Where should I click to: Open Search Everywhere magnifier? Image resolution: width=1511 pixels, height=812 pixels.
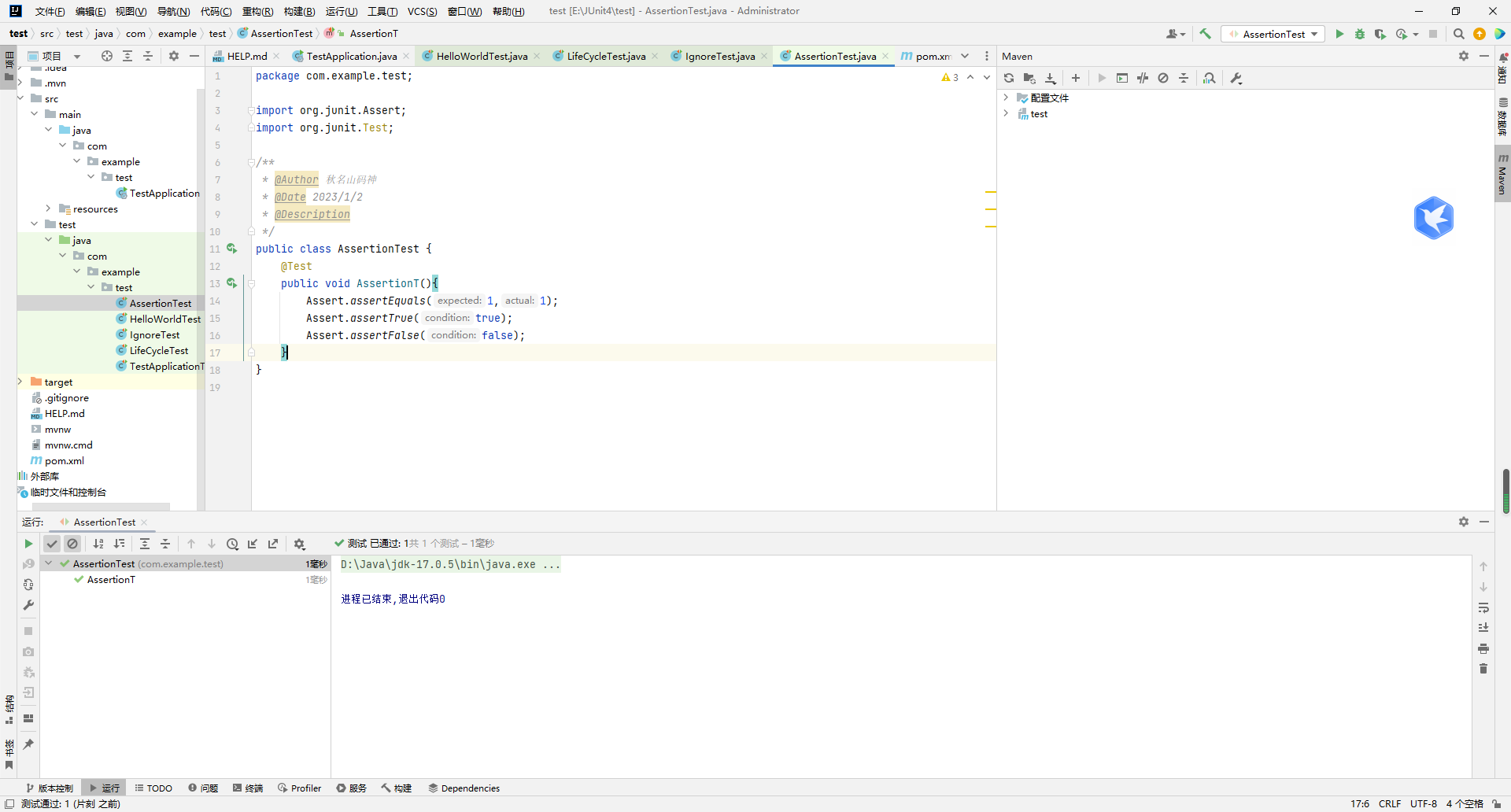(1458, 34)
